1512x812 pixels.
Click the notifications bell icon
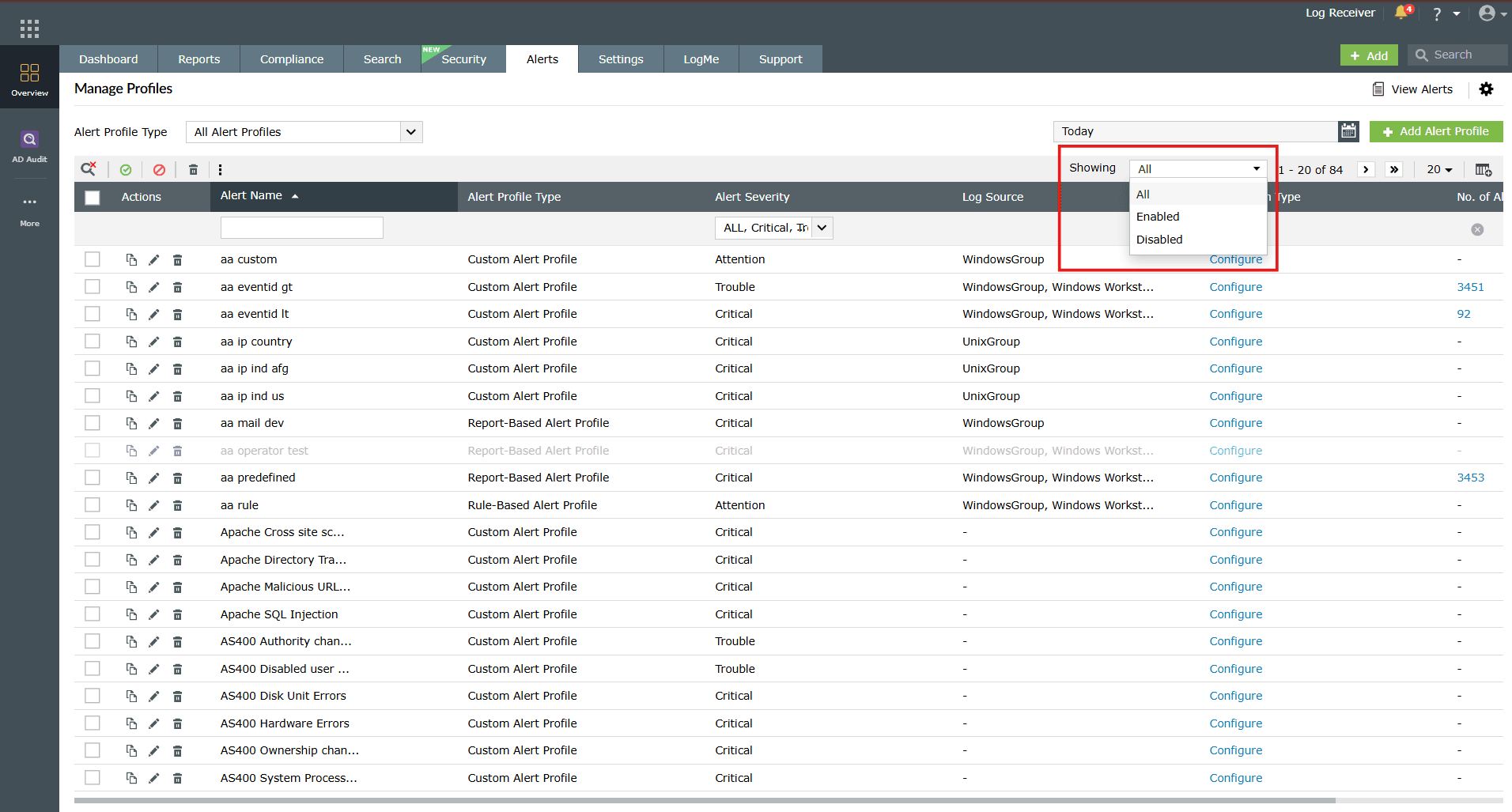(1400, 13)
